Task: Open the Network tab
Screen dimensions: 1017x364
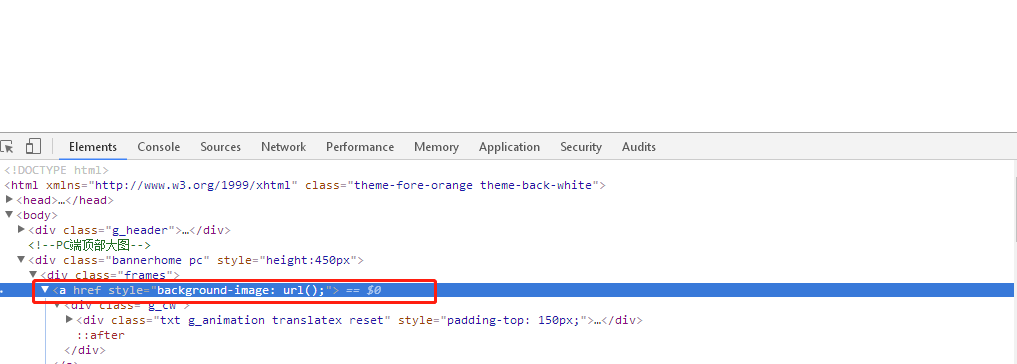Action: click(x=283, y=147)
